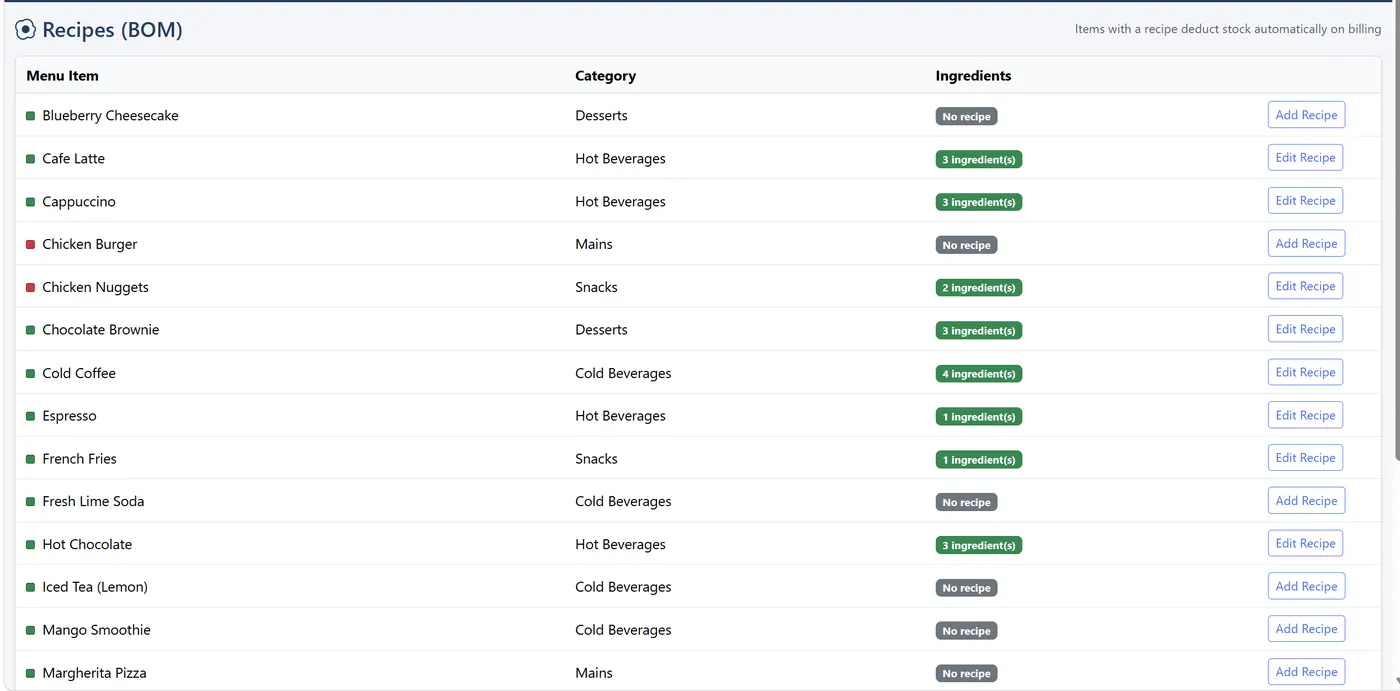The image size is (1400, 691).
Task: Click the Espresso 1 ingredient(s) badge
Action: point(979,417)
